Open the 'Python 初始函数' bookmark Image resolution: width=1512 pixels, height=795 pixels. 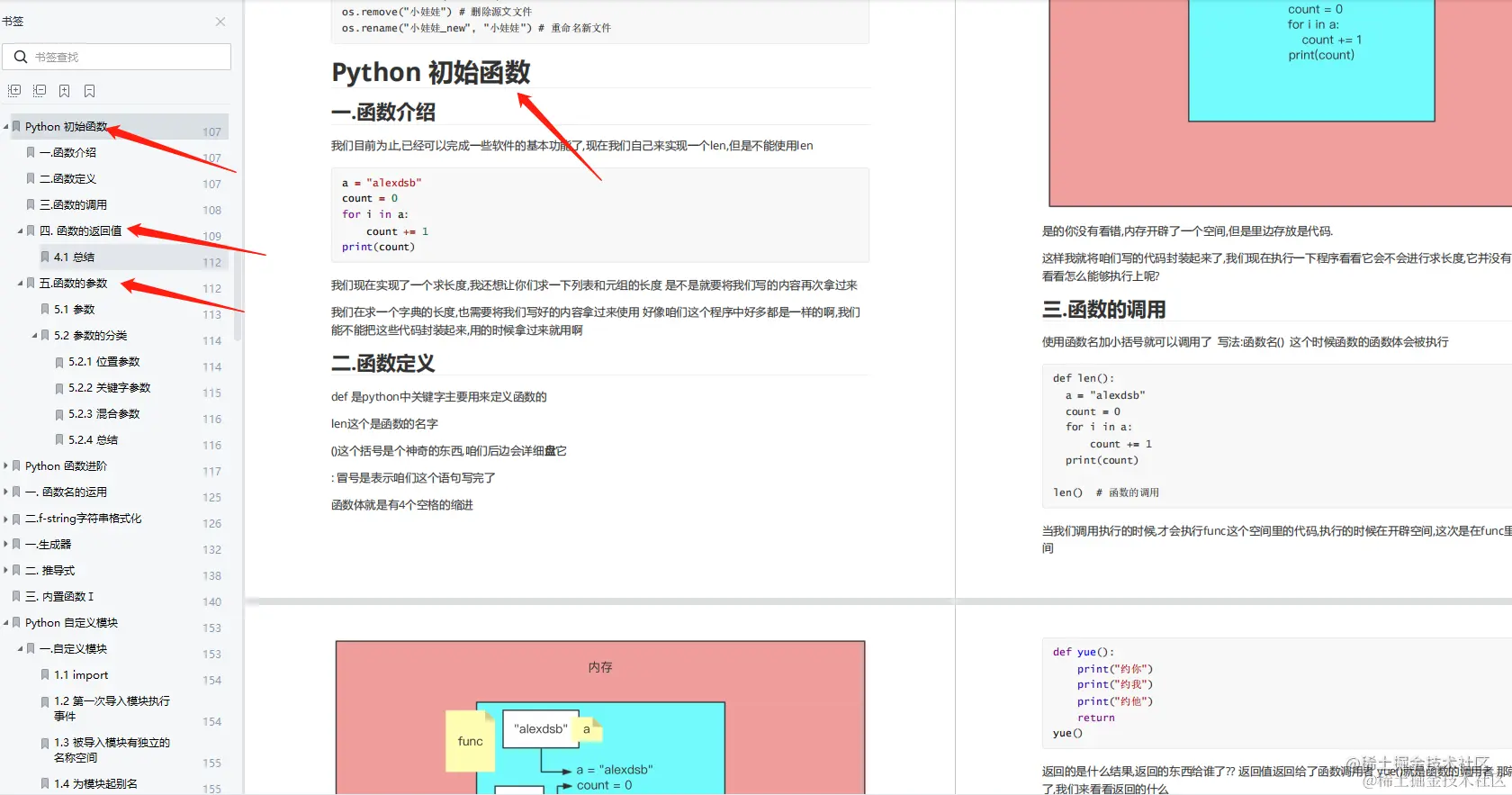pyautogui.click(x=67, y=127)
